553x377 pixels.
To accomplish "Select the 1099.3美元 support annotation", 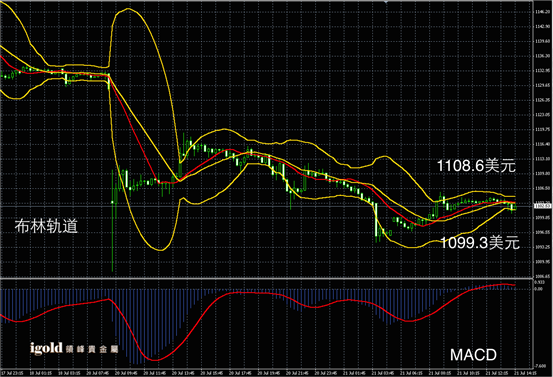I will point(480,243).
